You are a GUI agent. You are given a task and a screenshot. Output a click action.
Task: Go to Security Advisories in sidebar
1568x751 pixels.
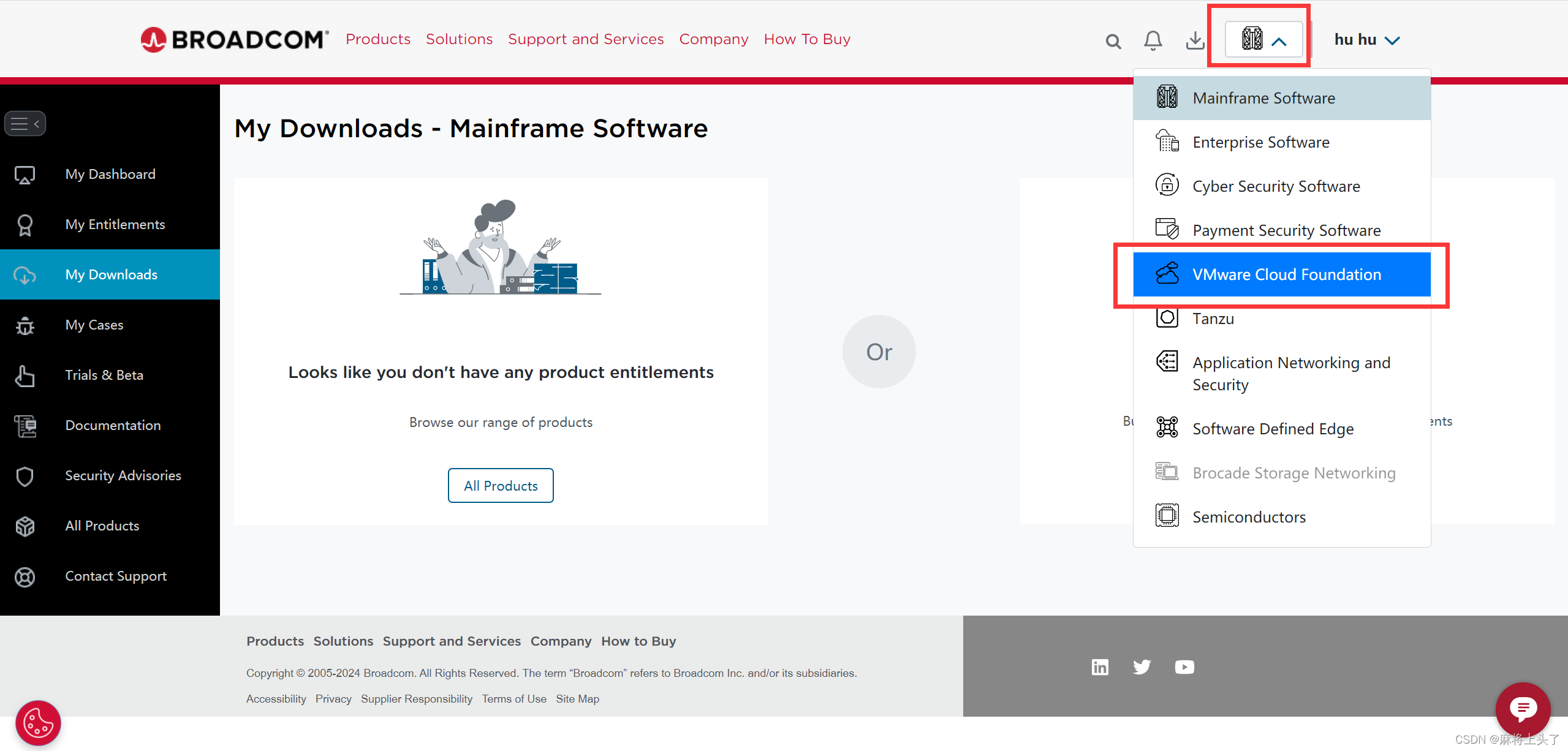123,475
